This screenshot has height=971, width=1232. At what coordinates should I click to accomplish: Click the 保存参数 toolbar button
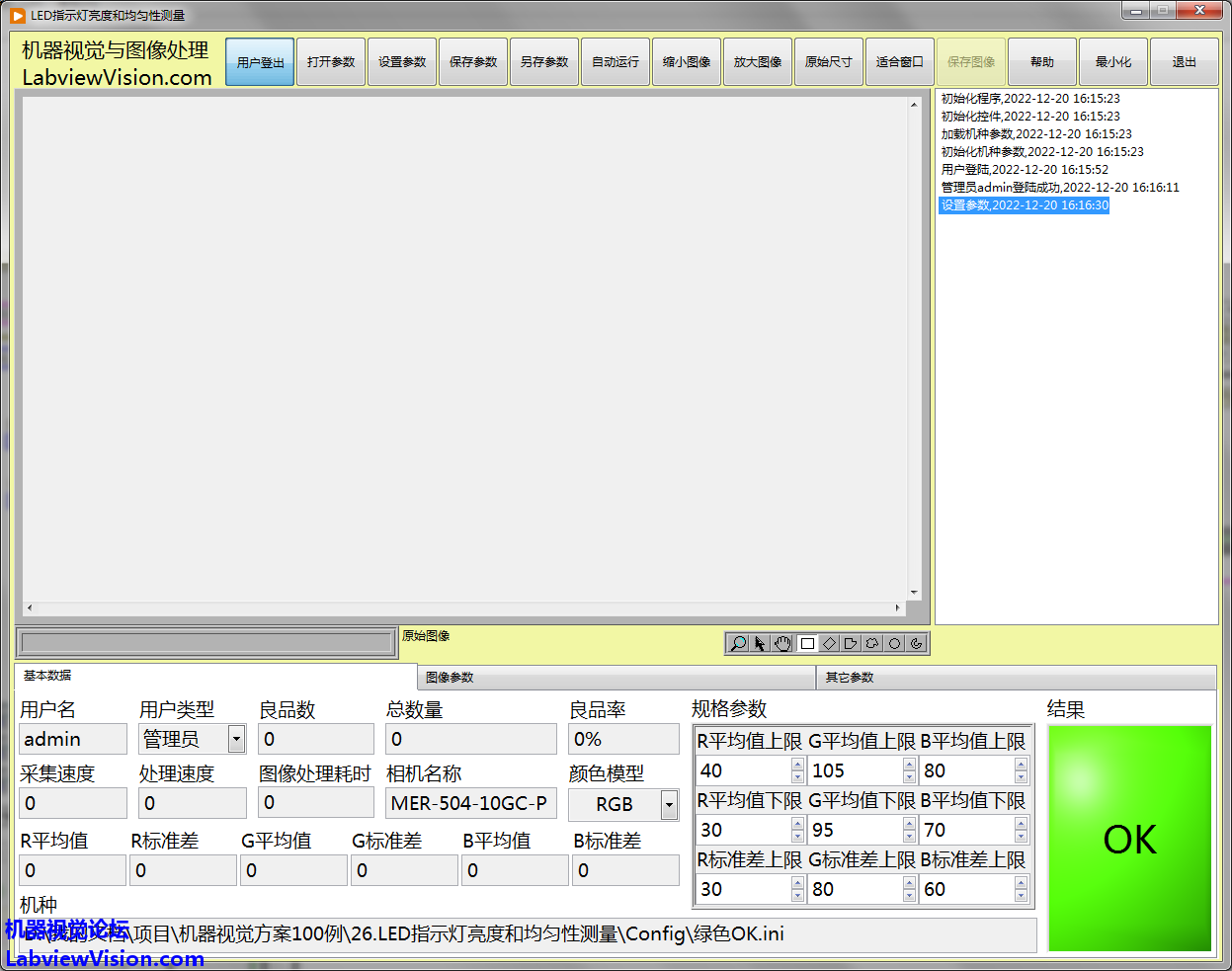point(473,62)
